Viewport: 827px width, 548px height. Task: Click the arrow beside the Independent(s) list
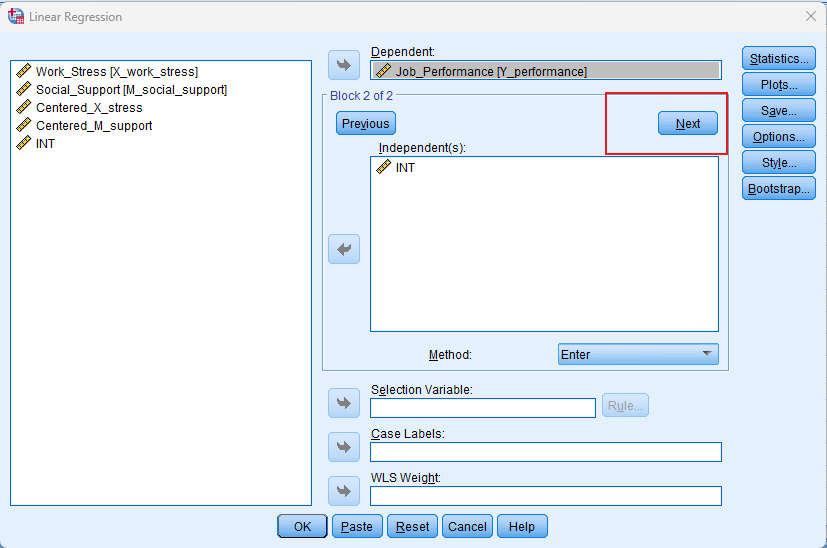tap(344, 249)
